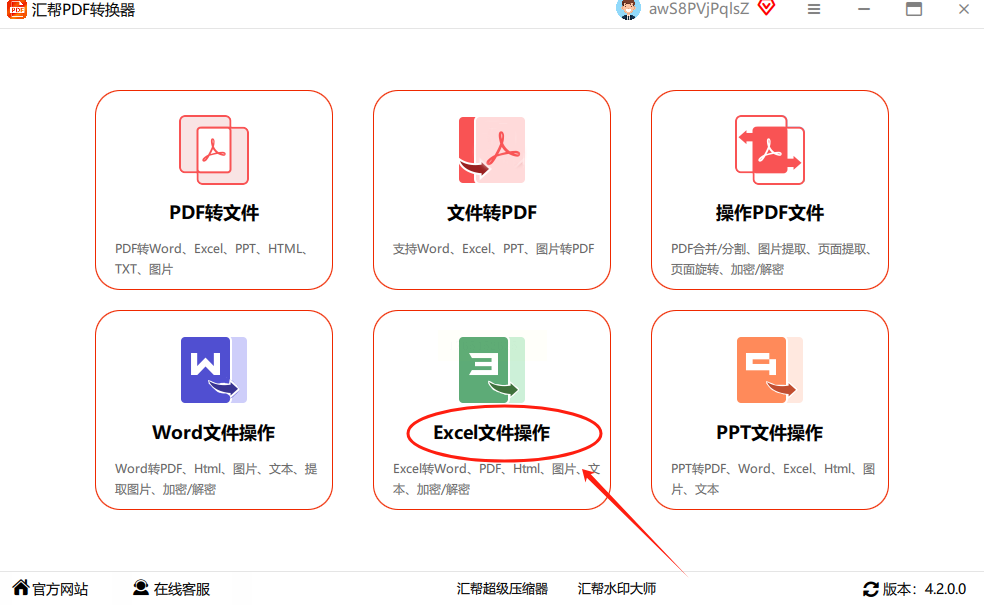
Task: Open the 文件转PDF title
Action: (x=492, y=213)
